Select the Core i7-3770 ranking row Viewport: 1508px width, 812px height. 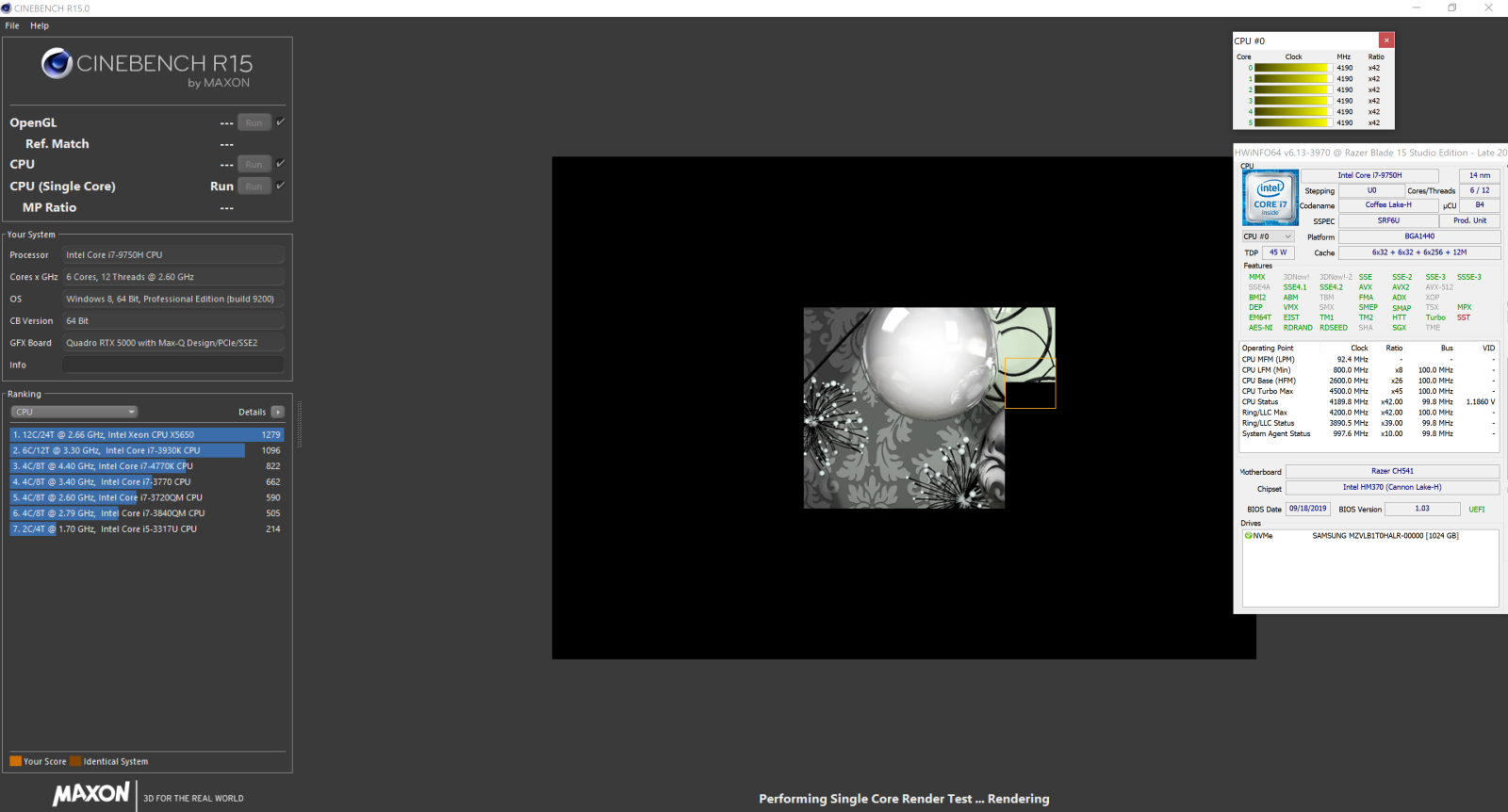click(x=147, y=481)
